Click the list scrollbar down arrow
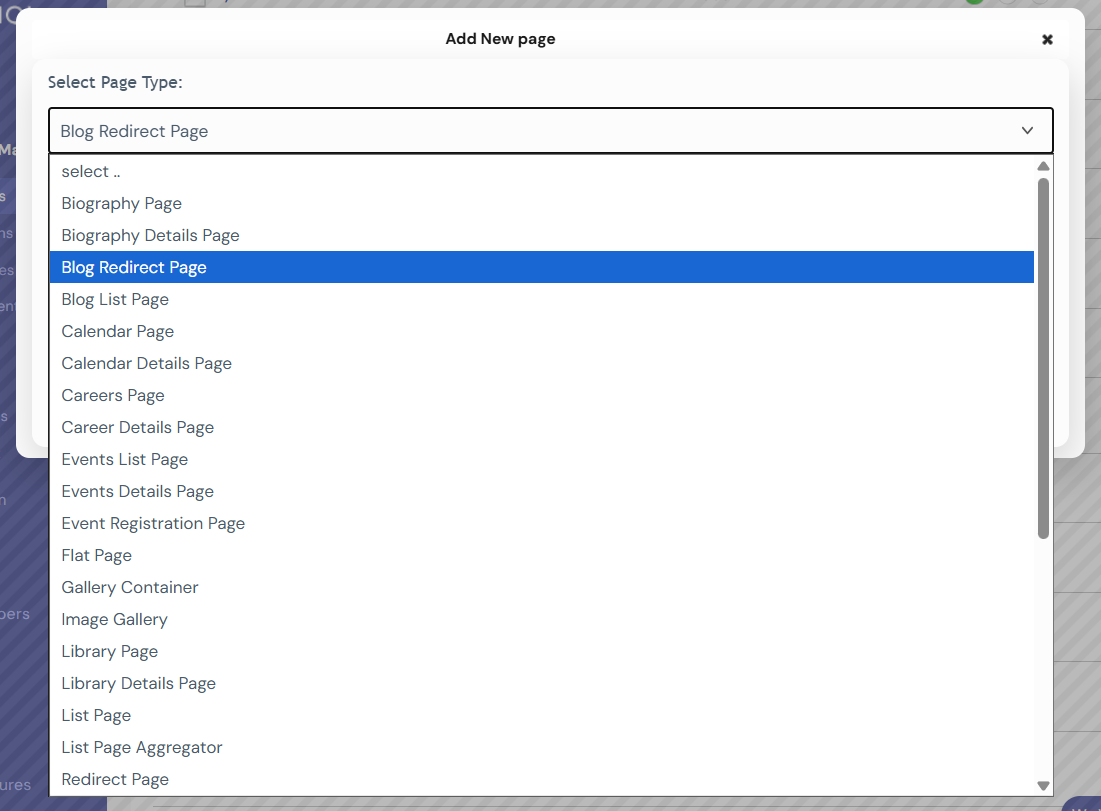 1043,786
